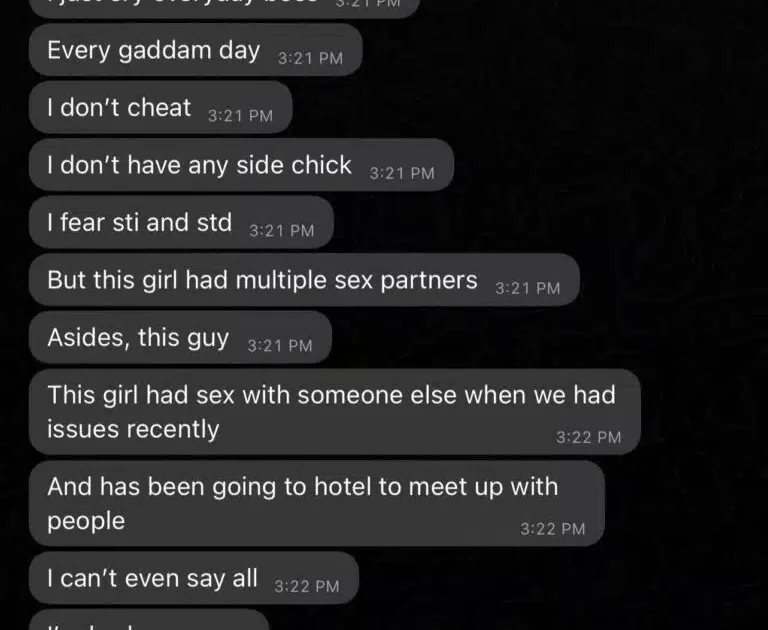Click timestamp on 'I fear sti and std'

coord(282,231)
